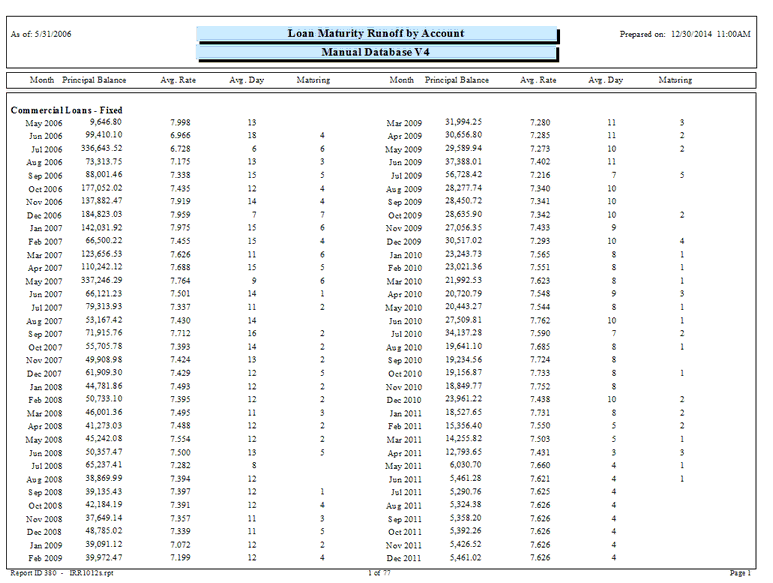Click the '1 of 77' page indicator
The image size is (773, 583).
[x=379, y=574]
